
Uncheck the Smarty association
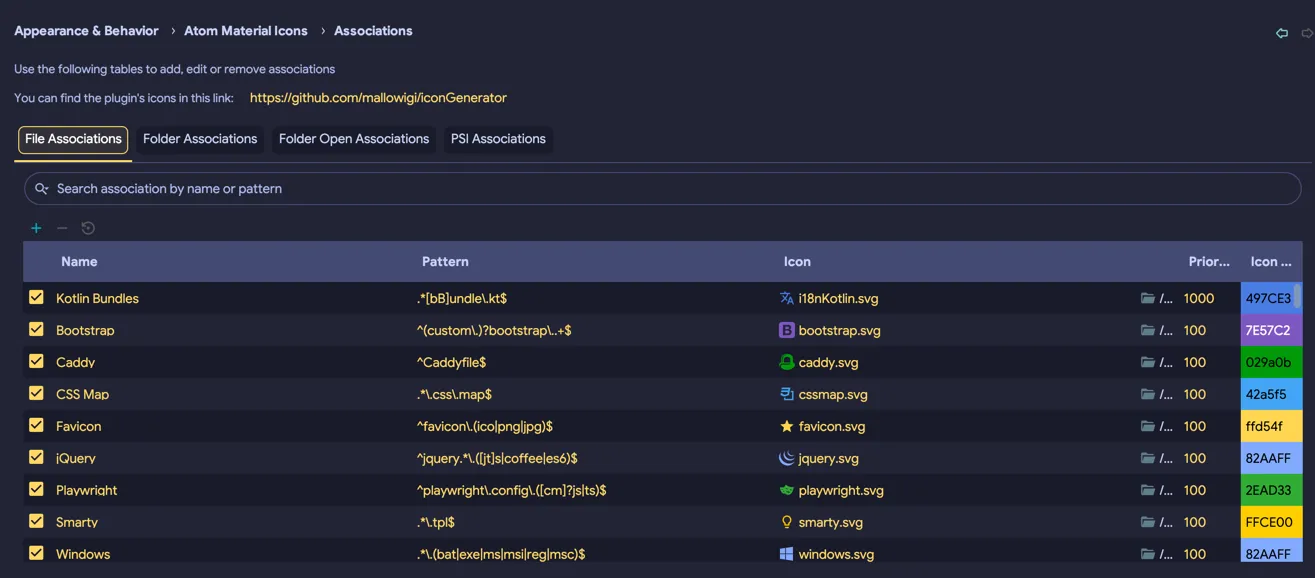click(36, 521)
